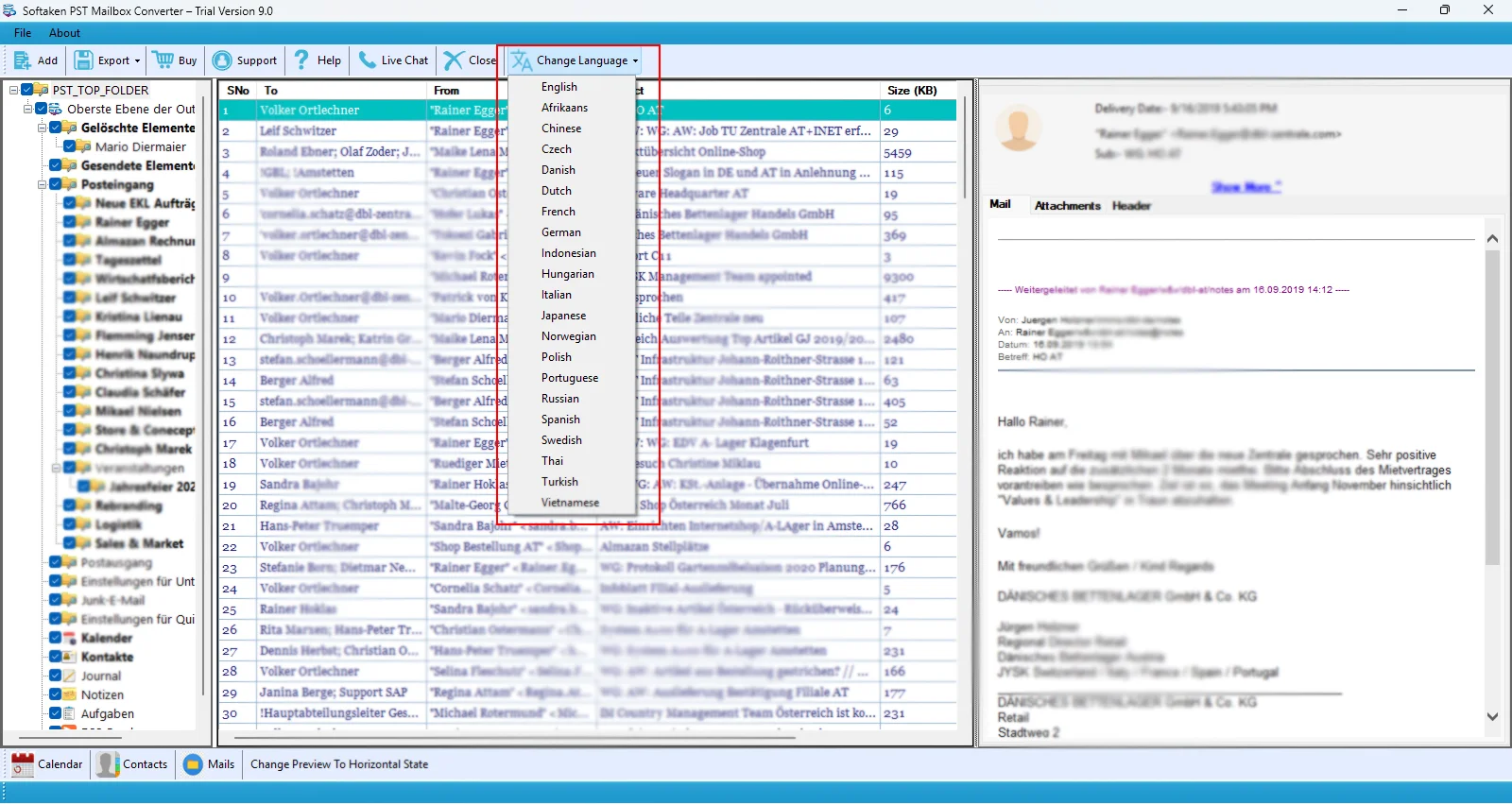Open the Calendar view icon
Viewport: 1512px width, 805px height.
(24, 764)
